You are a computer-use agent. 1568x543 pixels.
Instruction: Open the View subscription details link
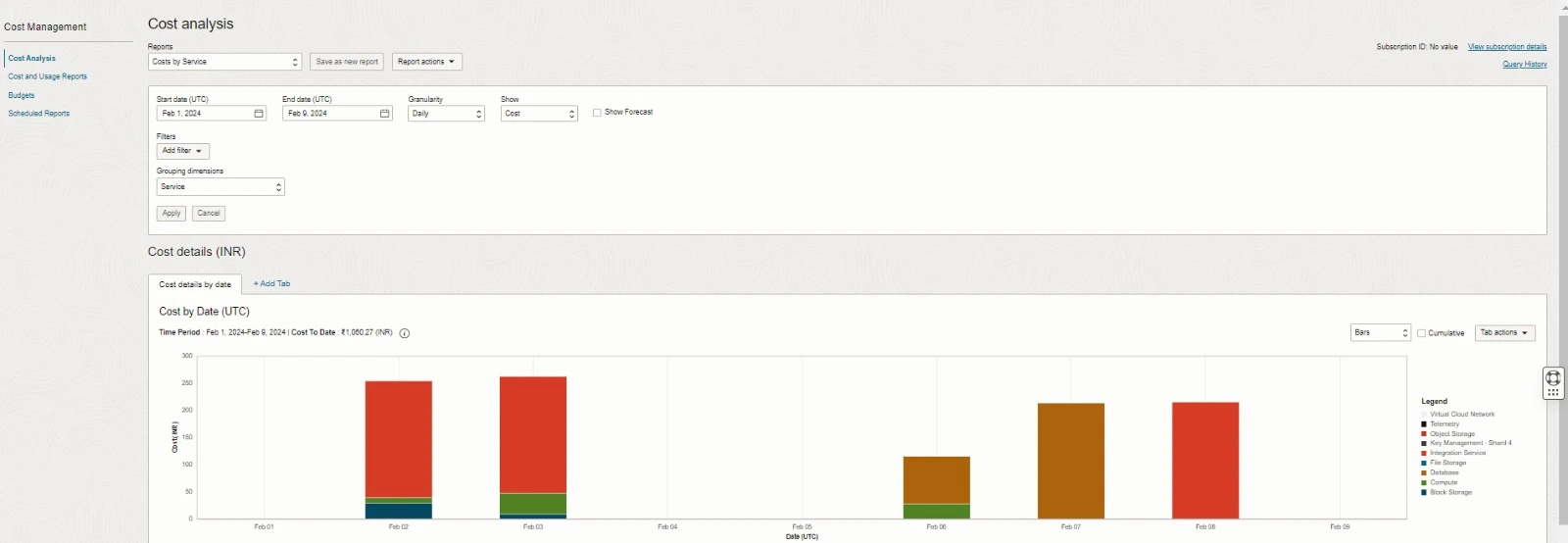click(1507, 47)
